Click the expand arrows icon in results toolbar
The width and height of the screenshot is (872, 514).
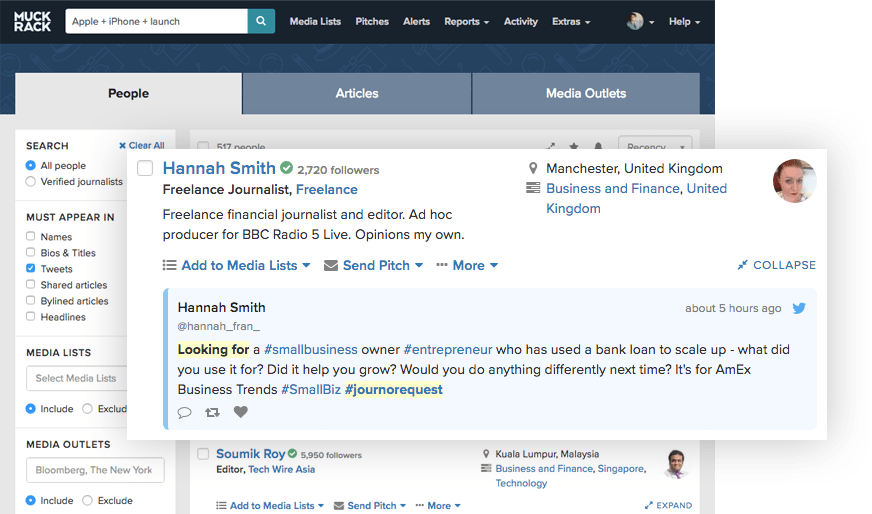(x=551, y=146)
